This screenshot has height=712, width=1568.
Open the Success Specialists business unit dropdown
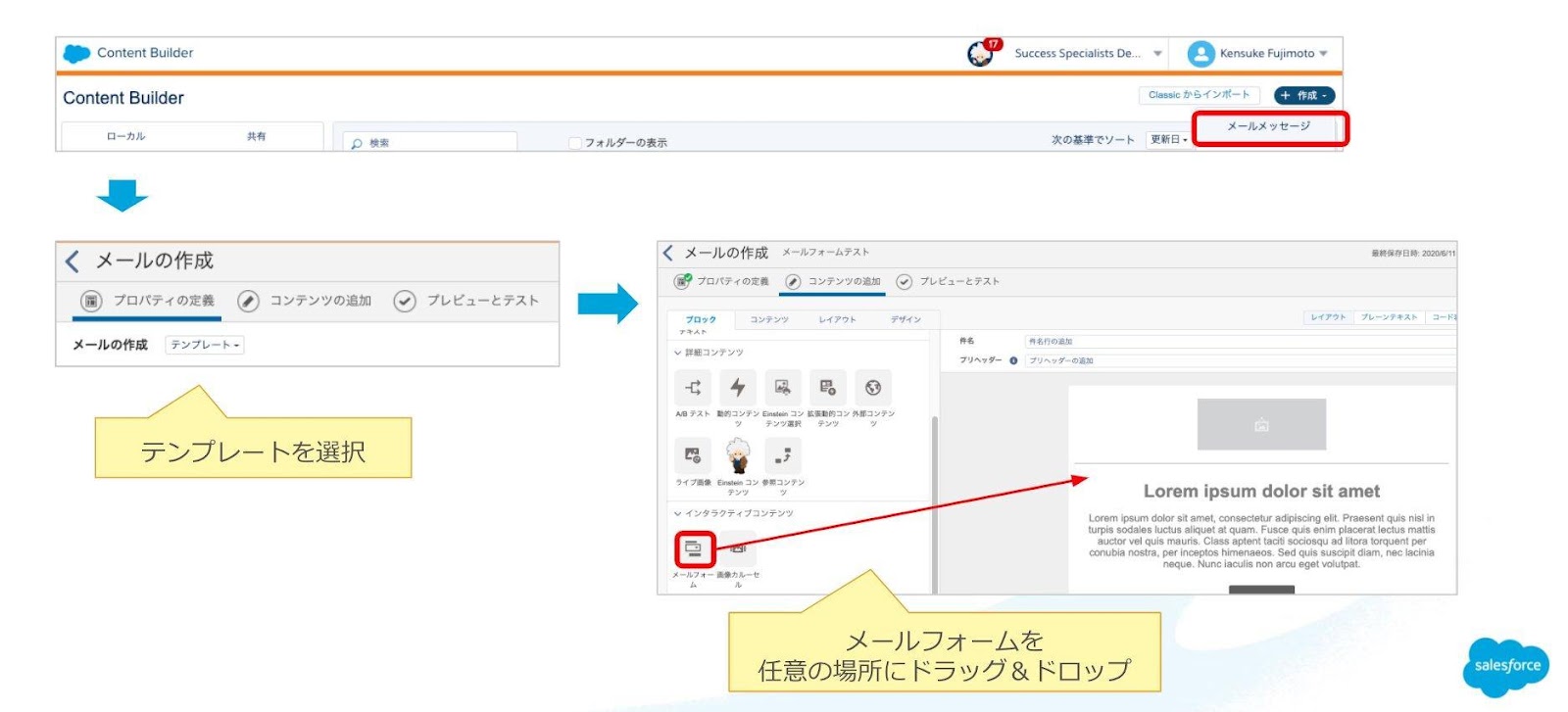coord(1088,53)
